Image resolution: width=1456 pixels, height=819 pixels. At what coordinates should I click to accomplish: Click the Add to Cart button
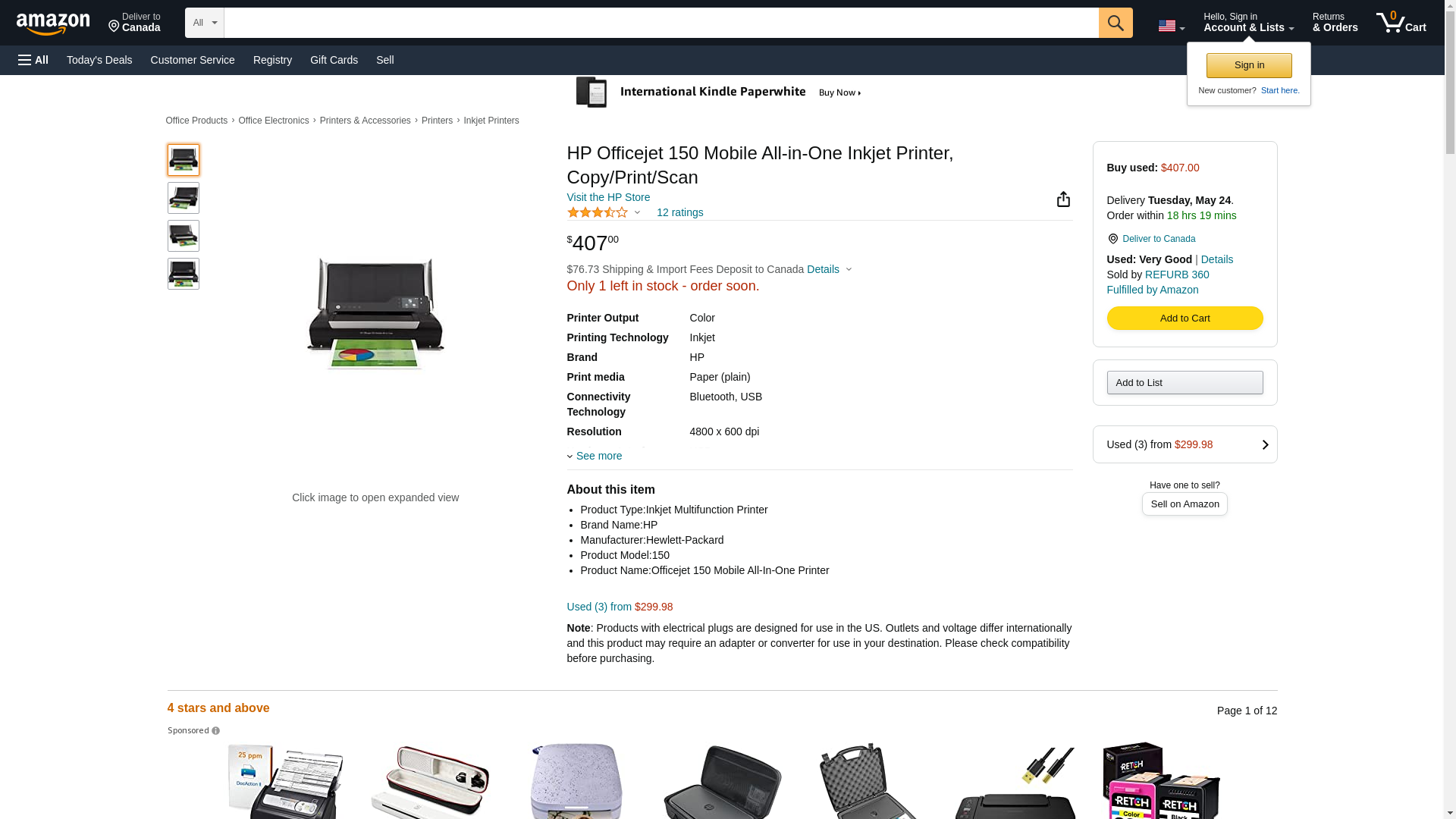(x=1185, y=318)
